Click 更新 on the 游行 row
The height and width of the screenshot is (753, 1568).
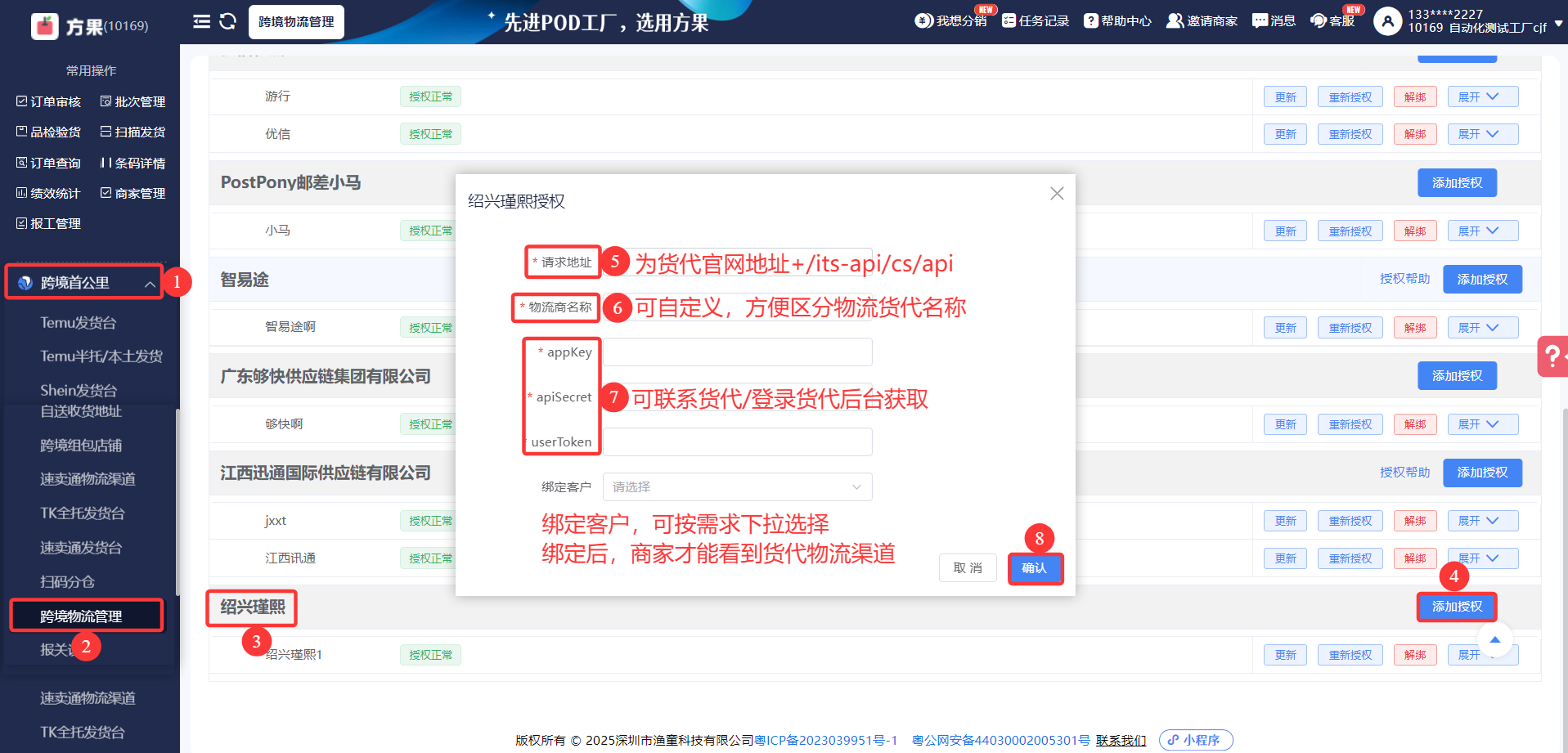point(1285,96)
